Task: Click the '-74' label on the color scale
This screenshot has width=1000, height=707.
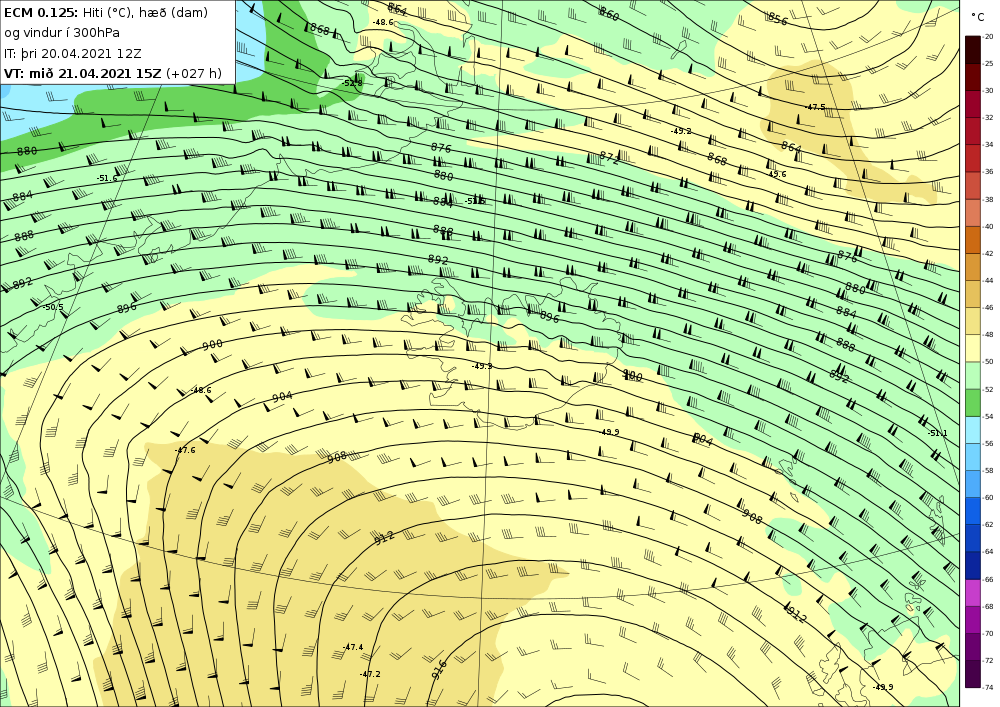Action: [989, 688]
